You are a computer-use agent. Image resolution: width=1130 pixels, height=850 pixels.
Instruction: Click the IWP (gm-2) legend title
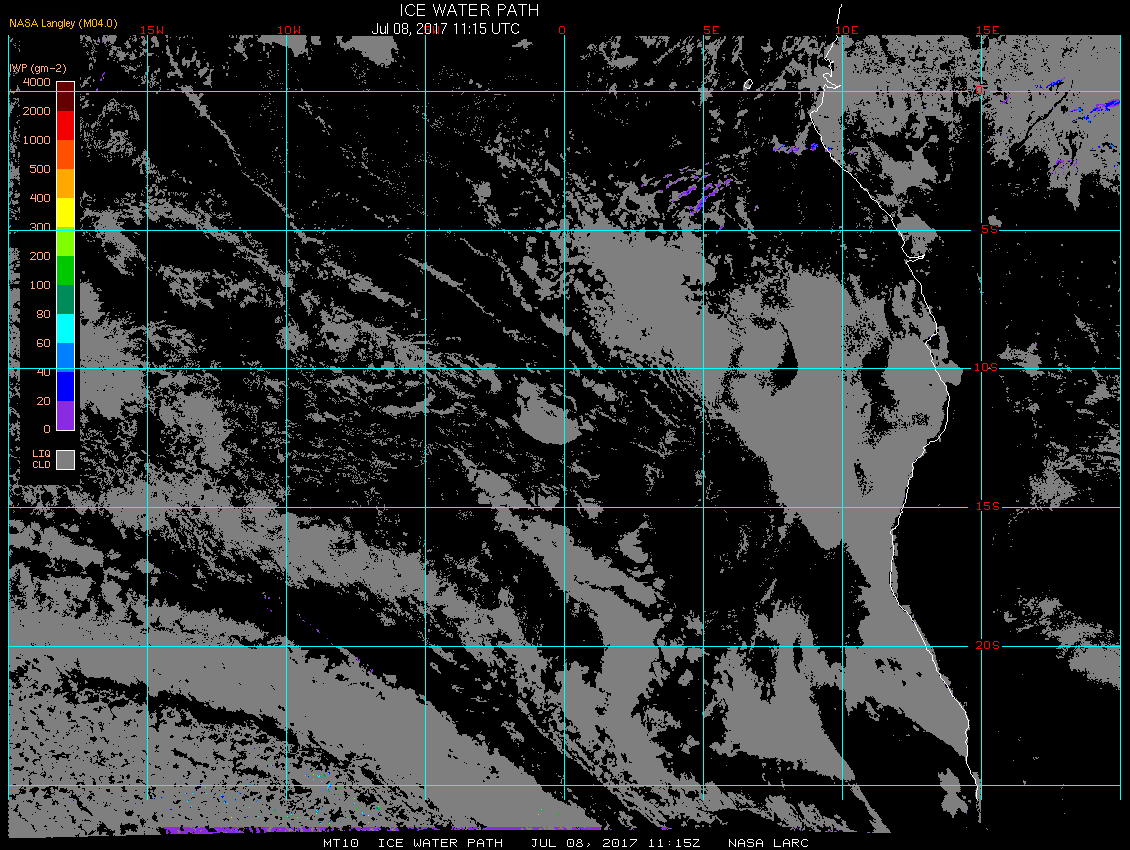(38, 68)
